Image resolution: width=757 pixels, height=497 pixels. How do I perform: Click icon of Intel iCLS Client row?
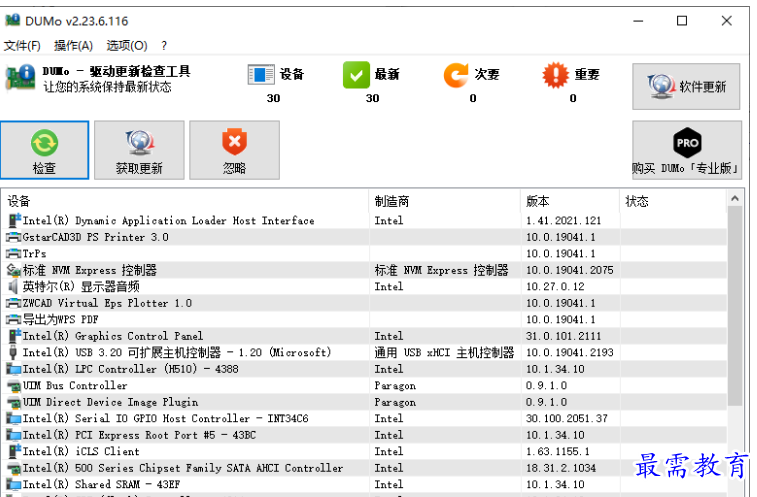(14, 451)
